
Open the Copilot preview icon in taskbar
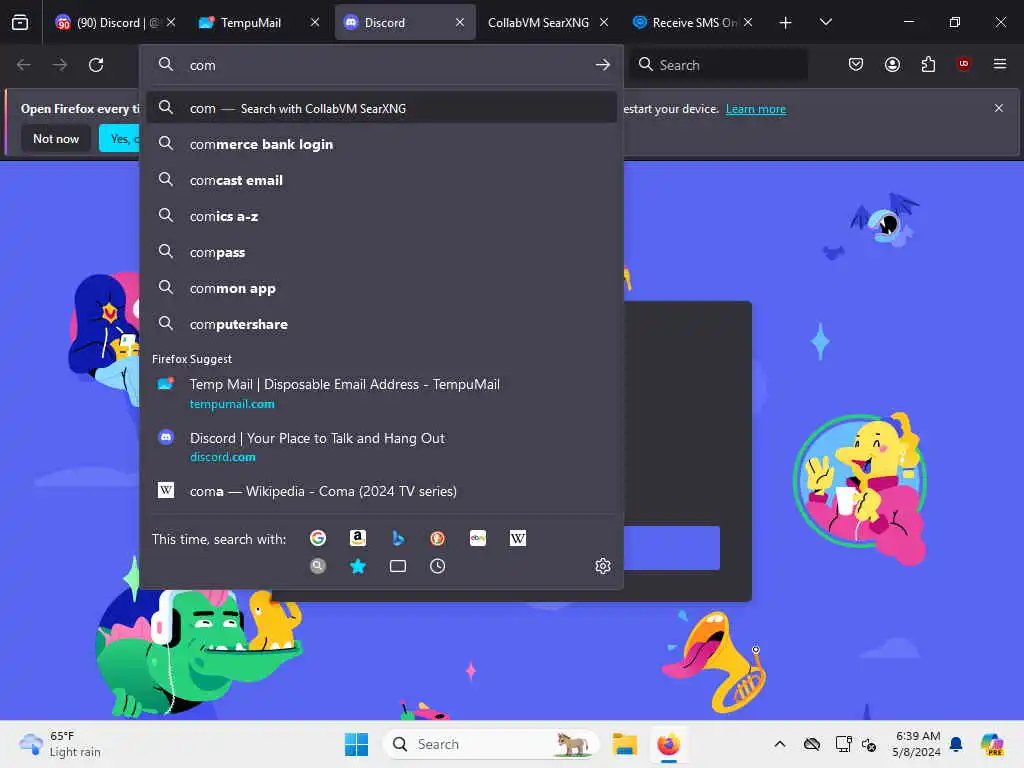click(x=992, y=744)
